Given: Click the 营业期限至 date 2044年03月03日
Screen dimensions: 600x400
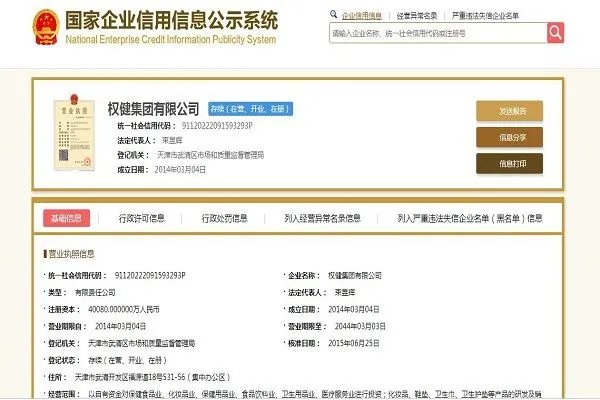Looking at the screenshot, I should pyautogui.click(x=360, y=326).
